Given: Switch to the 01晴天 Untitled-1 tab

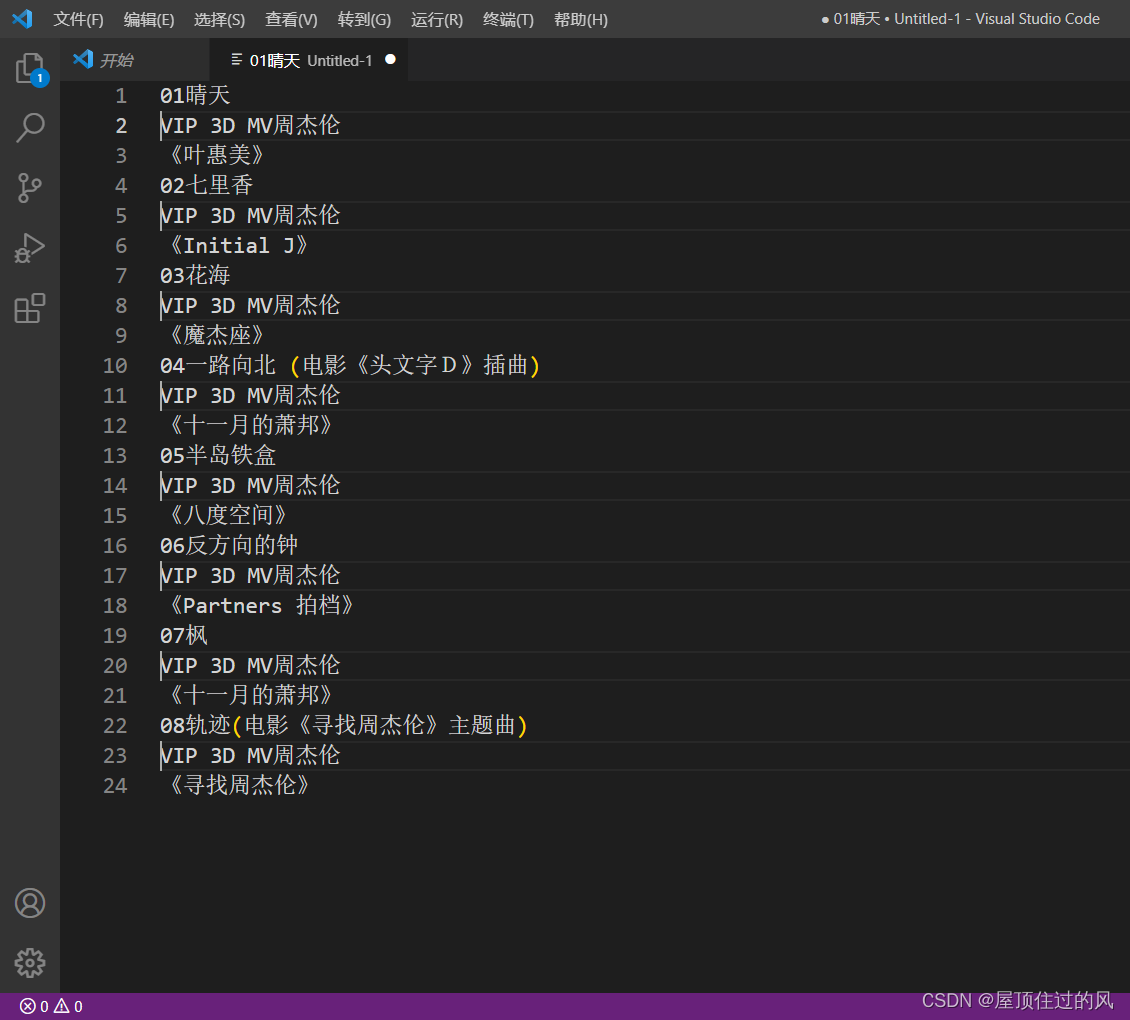Looking at the screenshot, I should point(309,60).
